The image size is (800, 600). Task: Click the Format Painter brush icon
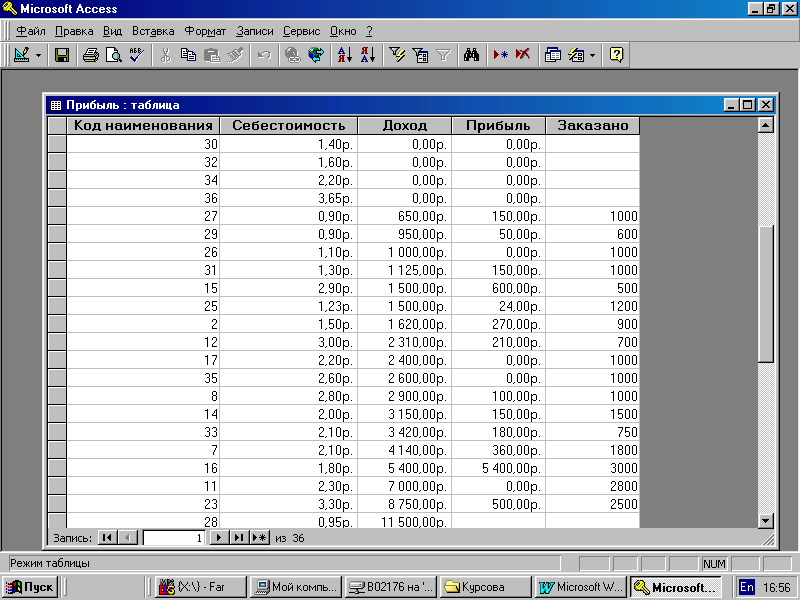tap(235, 55)
